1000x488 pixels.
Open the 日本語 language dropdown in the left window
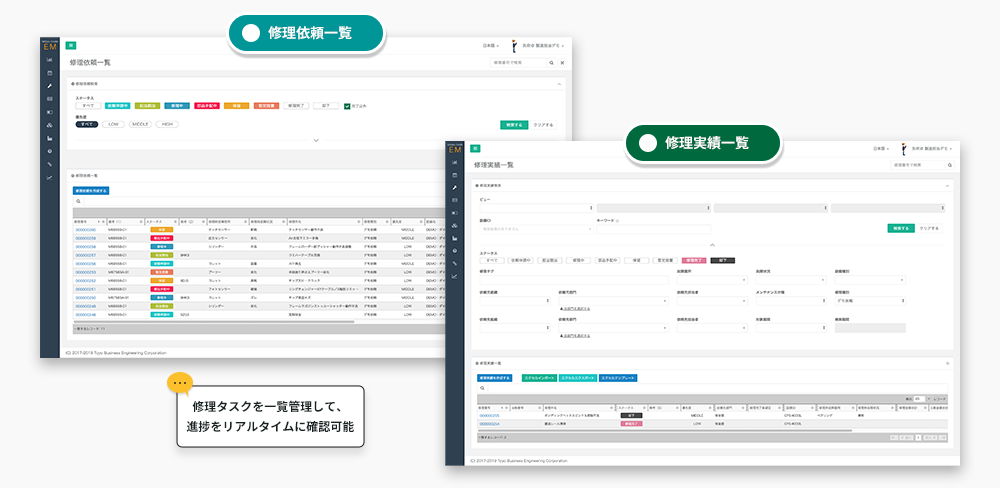point(490,46)
